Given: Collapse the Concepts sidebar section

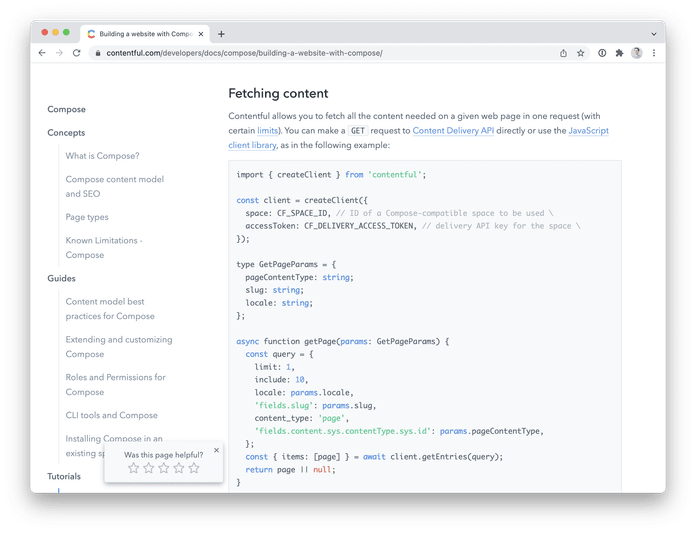Looking at the screenshot, I should tap(66, 132).
